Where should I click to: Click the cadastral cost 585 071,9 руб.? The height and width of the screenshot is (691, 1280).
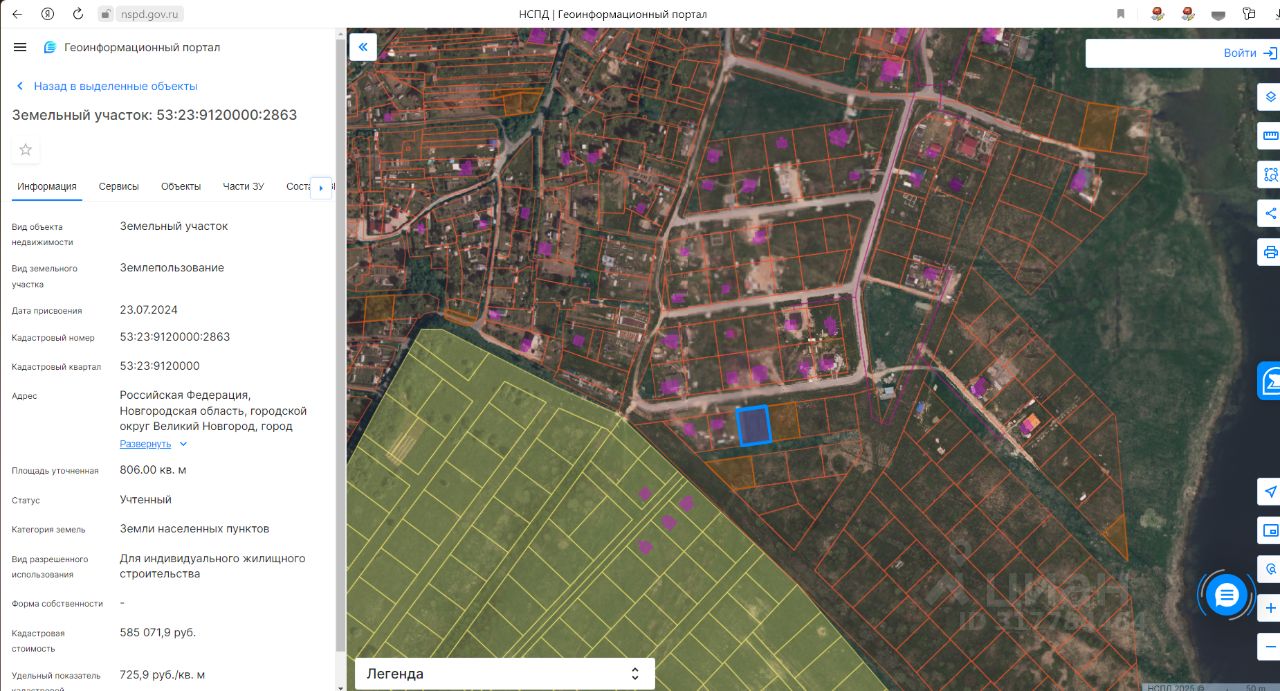158,632
